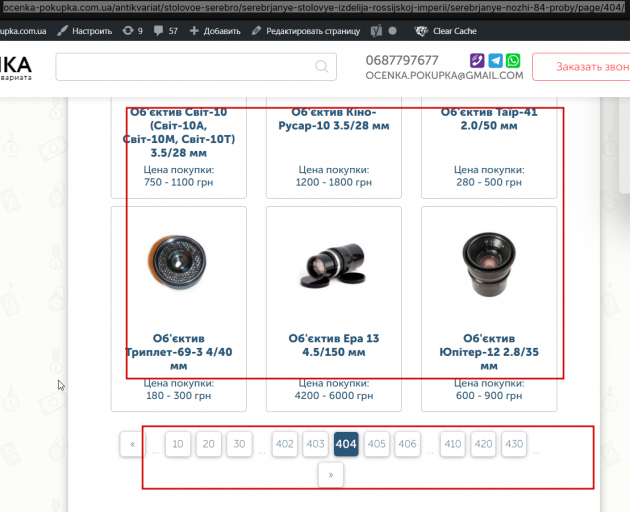This screenshot has height=512, width=630.
Task: Go to pagination page 20
Action: [209, 444]
